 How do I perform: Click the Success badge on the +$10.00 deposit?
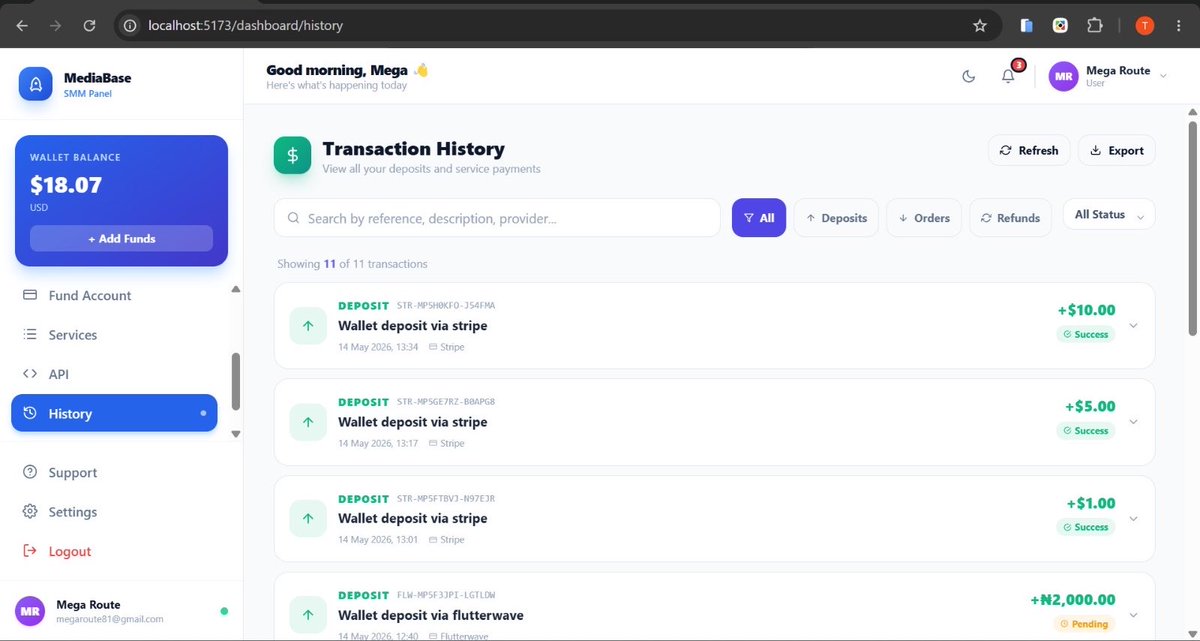[x=1086, y=334]
